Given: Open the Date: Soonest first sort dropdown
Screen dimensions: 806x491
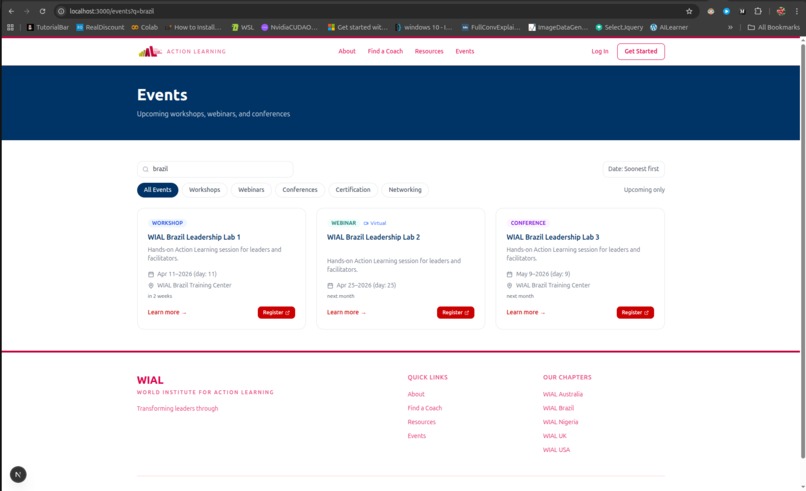Looking at the screenshot, I should (x=633, y=169).
